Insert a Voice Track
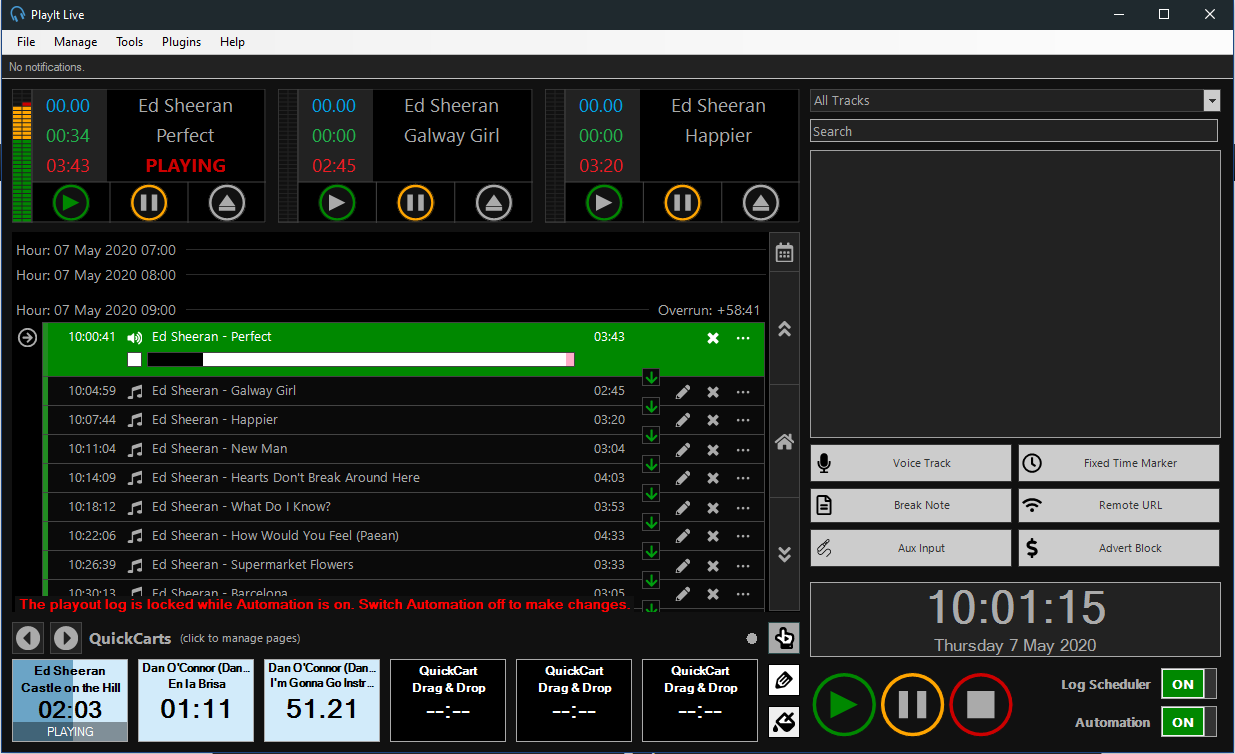1235x754 pixels. pyautogui.click(x=911, y=463)
